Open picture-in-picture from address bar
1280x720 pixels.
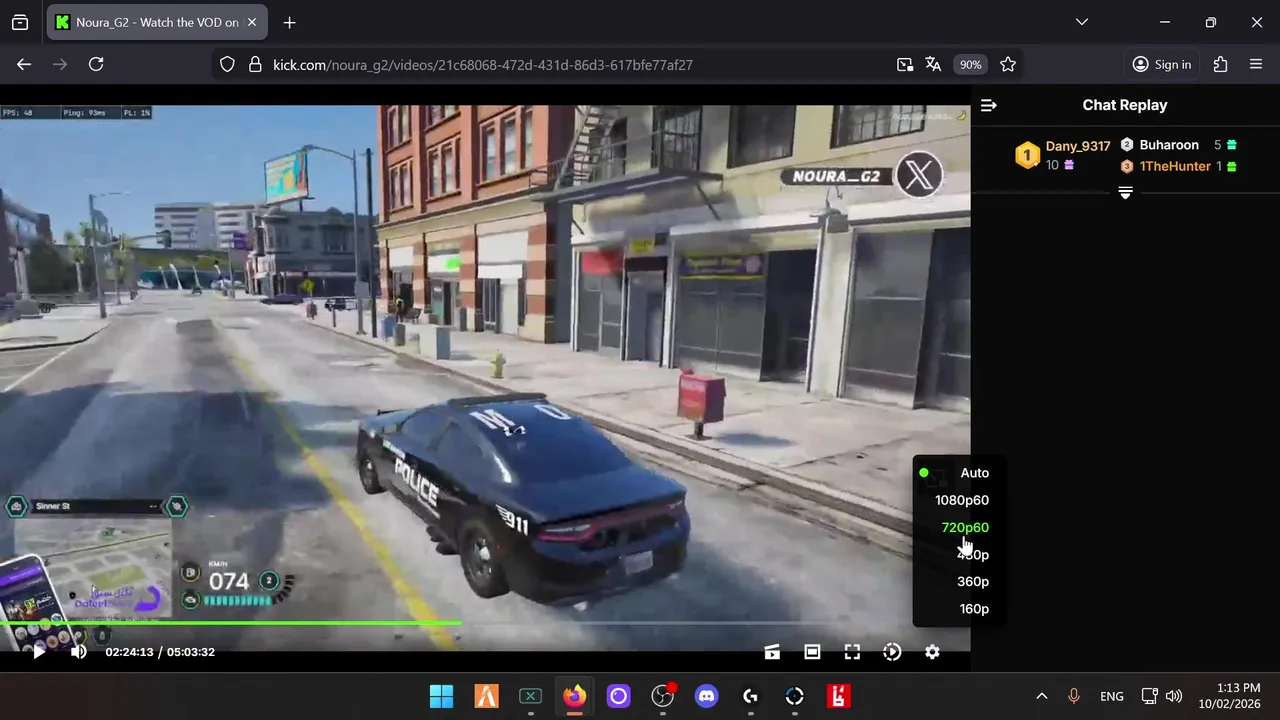coord(905,64)
